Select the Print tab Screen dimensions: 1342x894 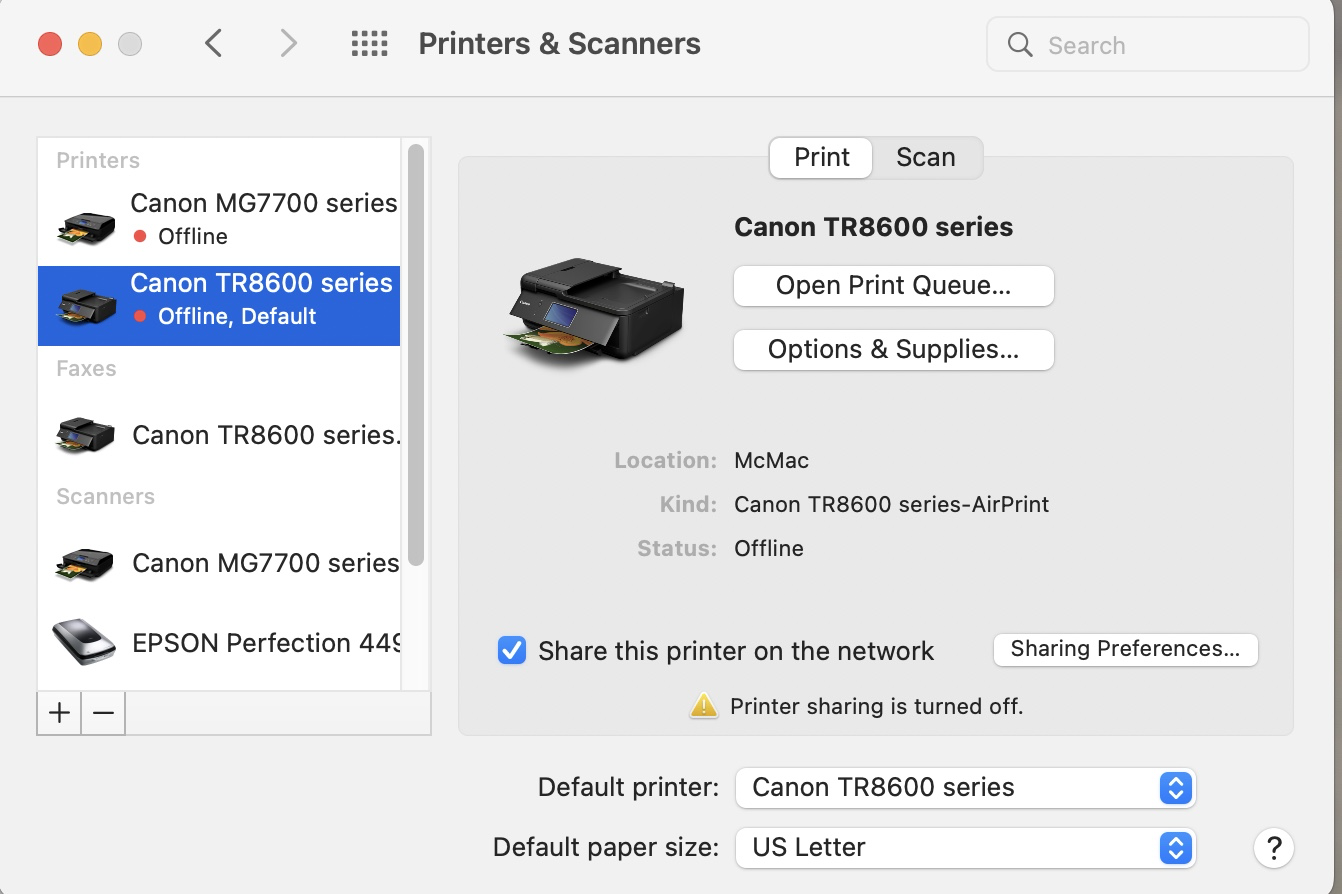click(x=821, y=158)
